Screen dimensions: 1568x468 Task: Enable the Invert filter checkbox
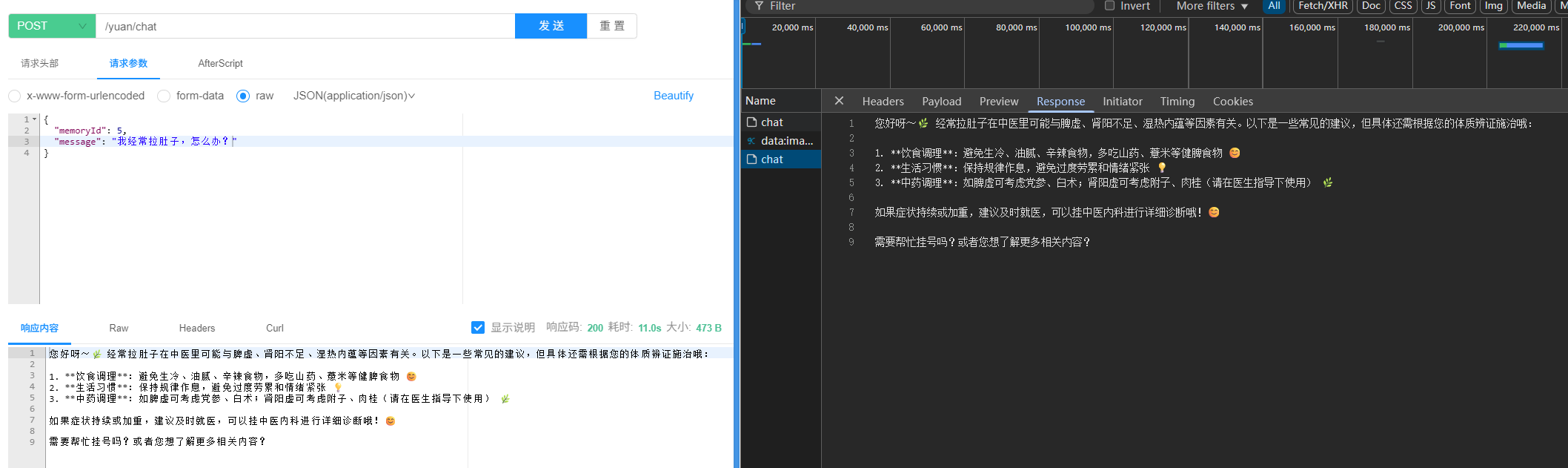pyautogui.click(x=1109, y=6)
